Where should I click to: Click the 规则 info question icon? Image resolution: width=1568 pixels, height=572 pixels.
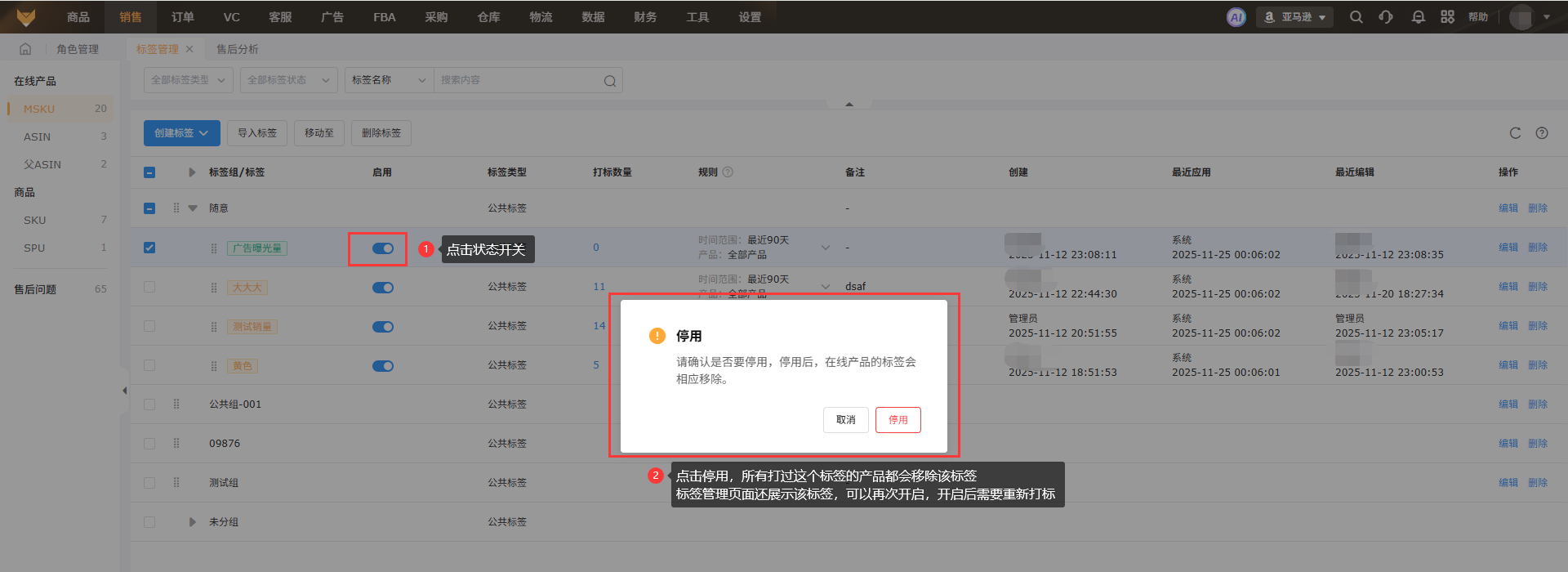click(728, 172)
